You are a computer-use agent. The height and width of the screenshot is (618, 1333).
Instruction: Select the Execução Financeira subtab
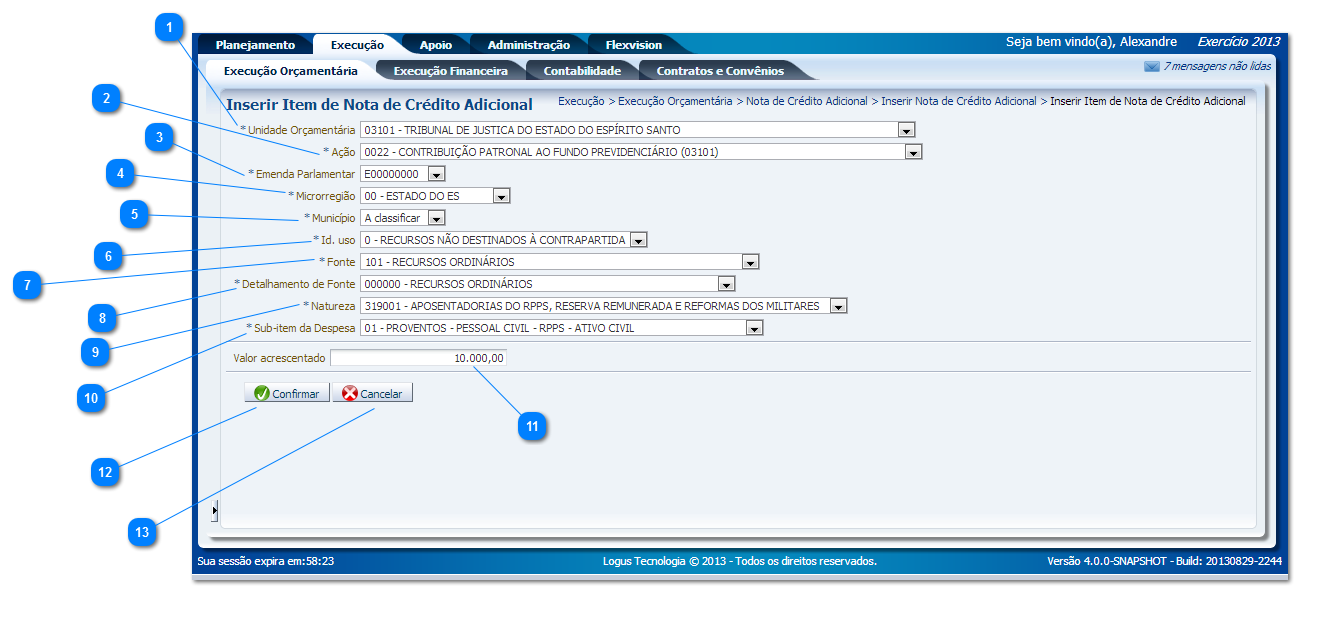[x=450, y=71]
